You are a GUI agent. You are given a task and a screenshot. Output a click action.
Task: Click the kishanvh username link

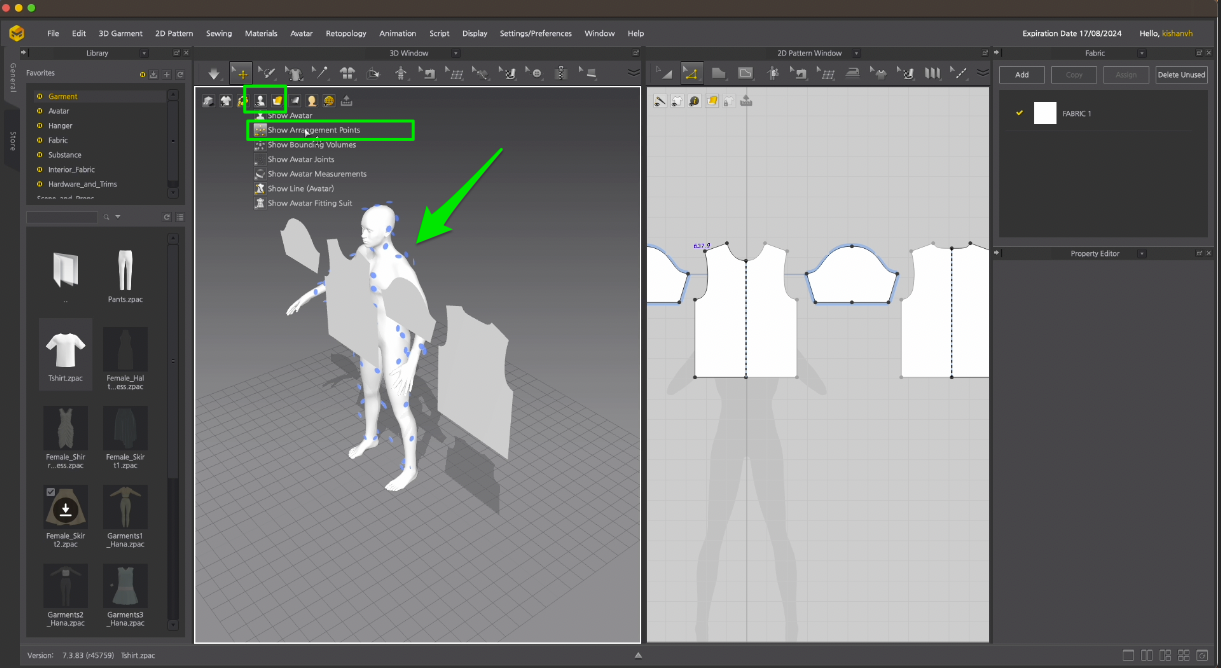(1177, 33)
